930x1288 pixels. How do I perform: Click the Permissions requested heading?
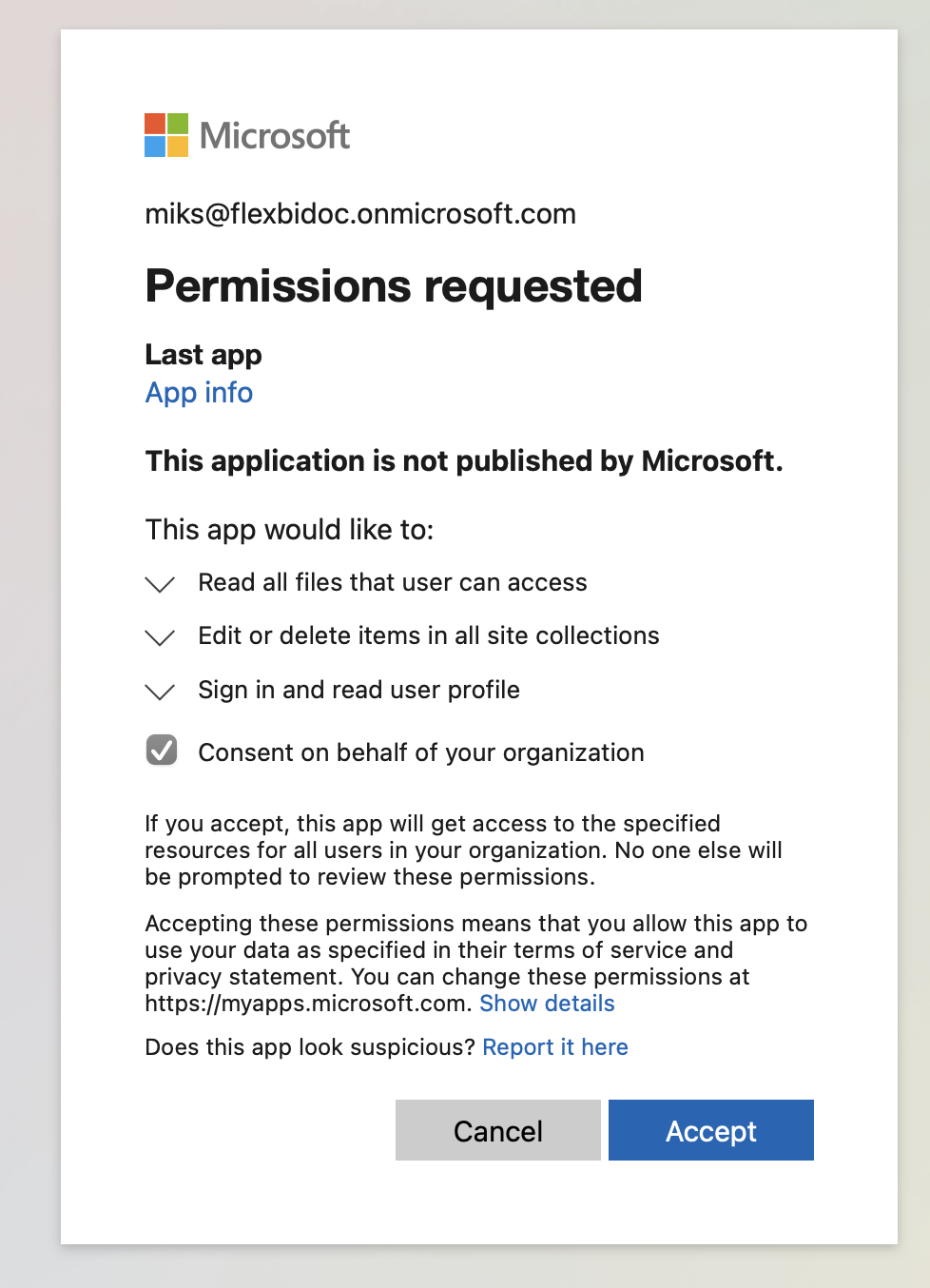(x=394, y=285)
